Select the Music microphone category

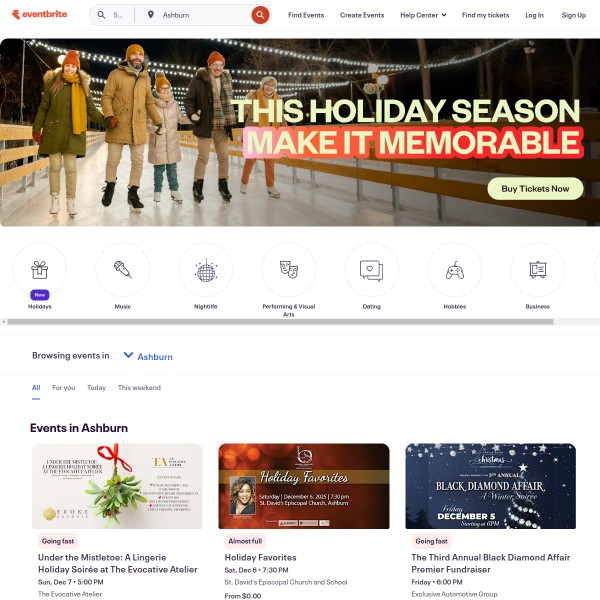pos(122,269)
